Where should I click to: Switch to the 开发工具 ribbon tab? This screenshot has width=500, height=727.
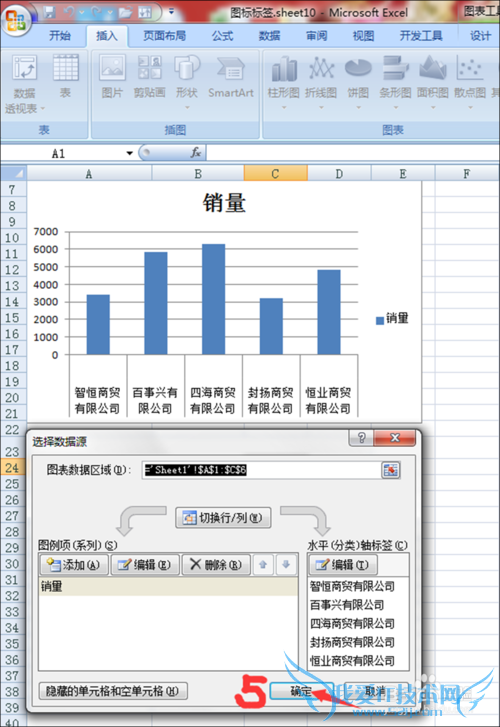point(421,36)
